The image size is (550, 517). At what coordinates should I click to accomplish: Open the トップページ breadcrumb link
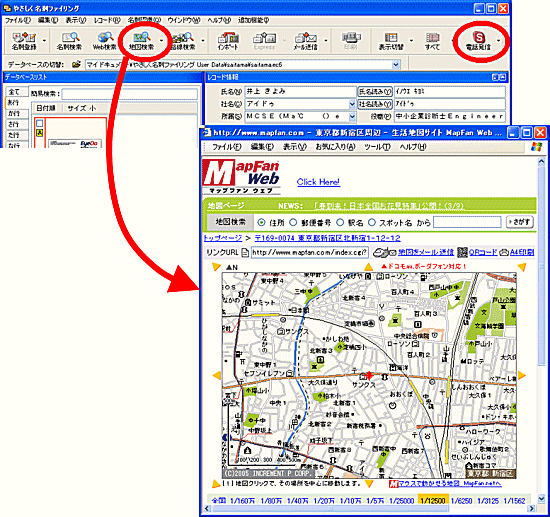click(223, 238)
